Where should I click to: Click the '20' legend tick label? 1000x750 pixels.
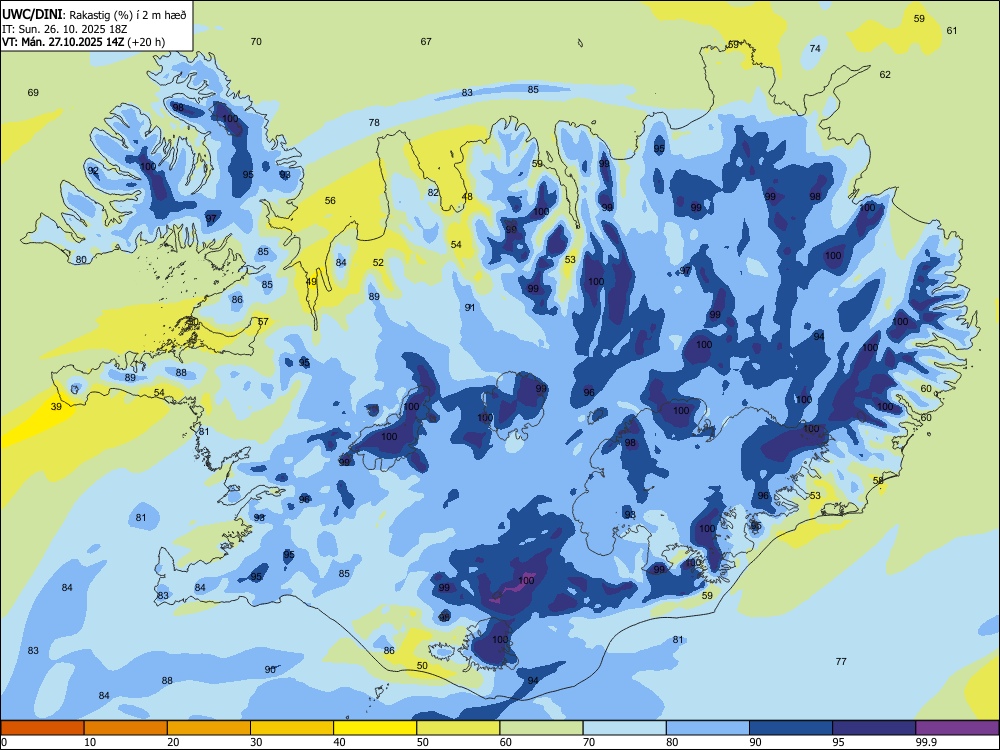173,742
